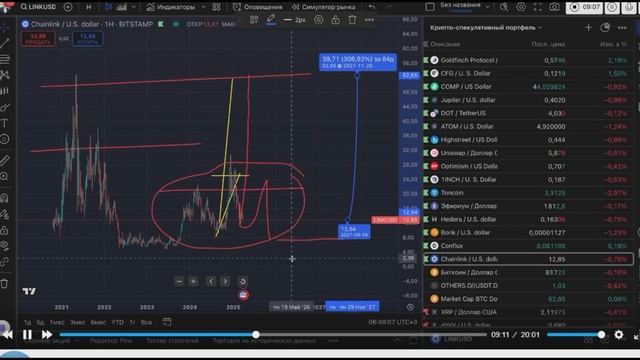
Task: Open more options on drawing toolbar
Action: click(369, 20)
